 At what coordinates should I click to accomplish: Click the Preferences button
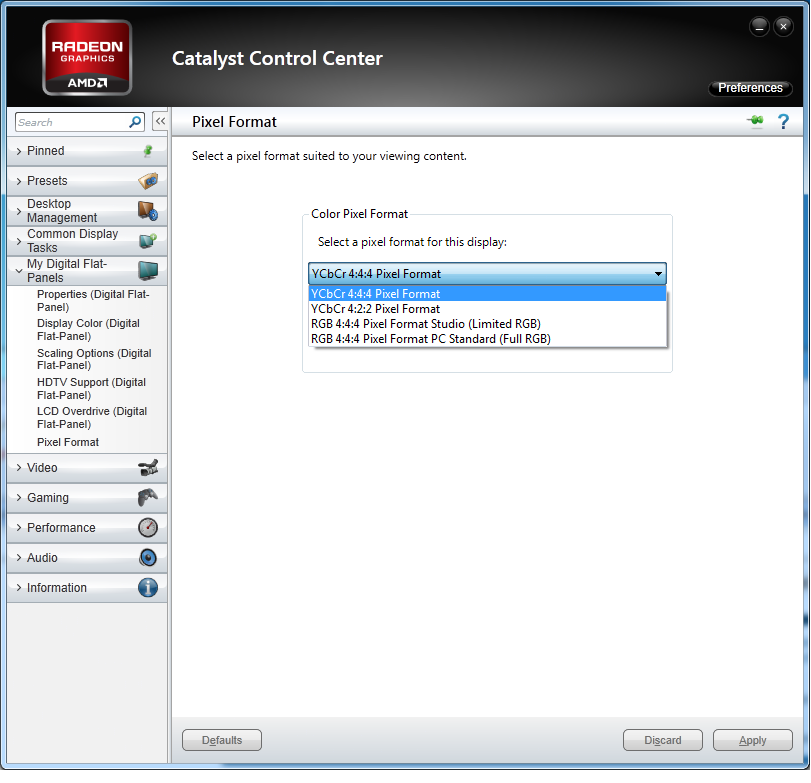[x=750, y=88]
